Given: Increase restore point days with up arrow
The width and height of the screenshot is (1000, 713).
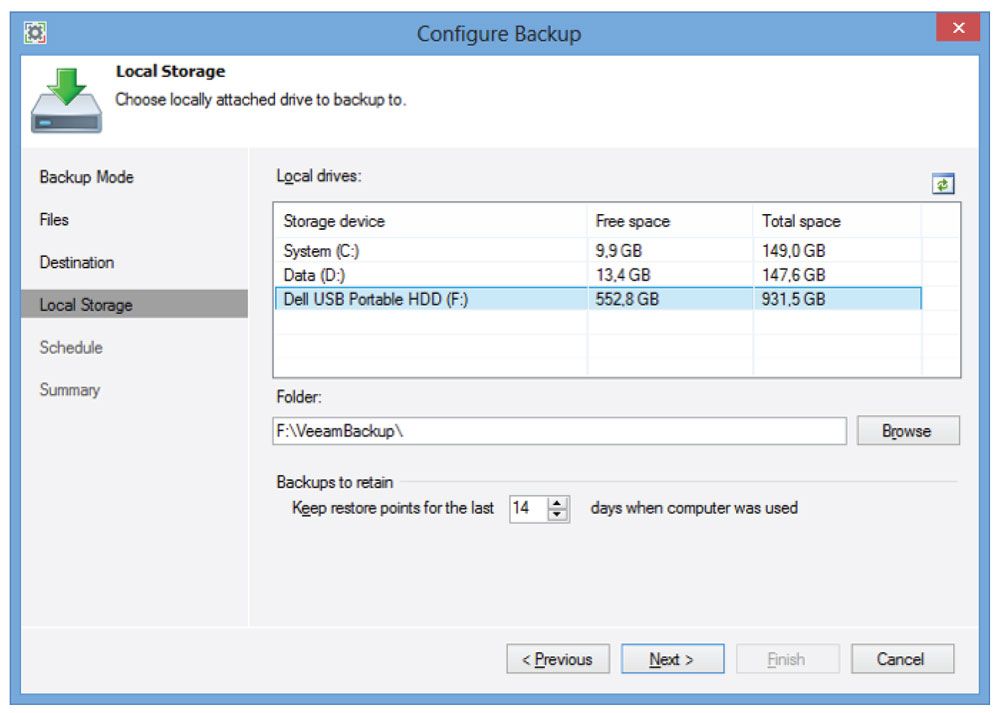Looking at the screenshot, I should tap(558, 502).
